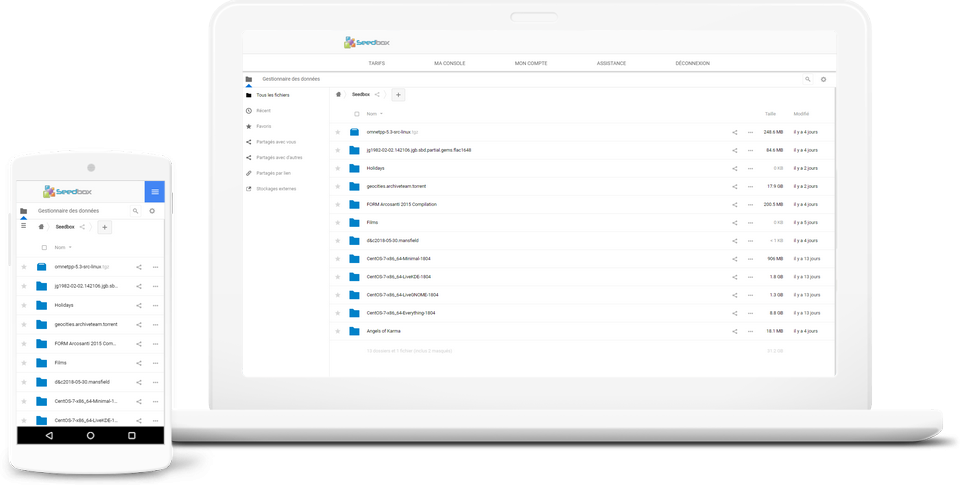Click jg1982-02-02 folder icon on laptop
The image size is (960, 485).
[354, 150]
